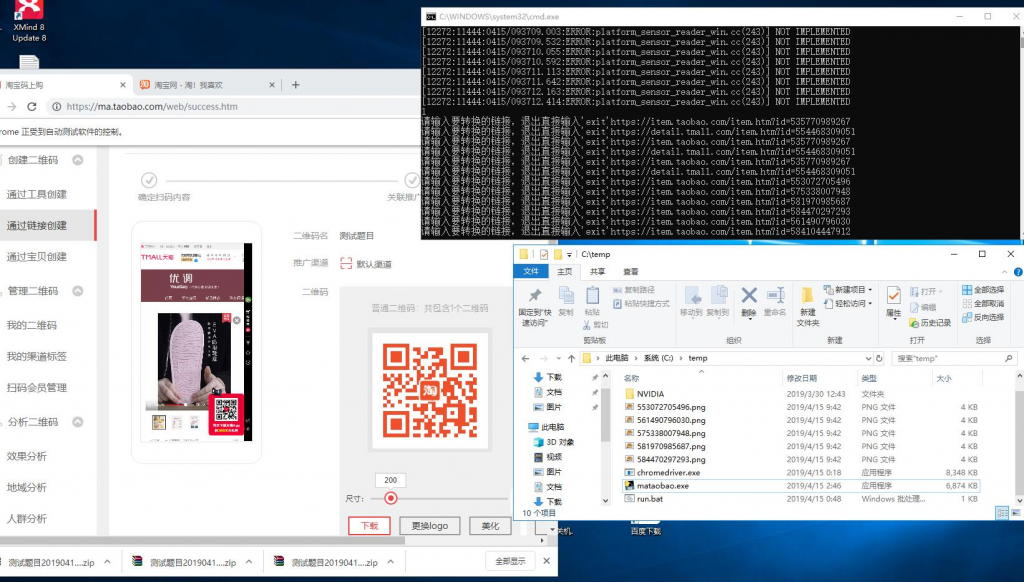This screenshot has width=1024, height=582.
Task: Select the 主页 ribbon tab
Action: (x=564, y=272)
